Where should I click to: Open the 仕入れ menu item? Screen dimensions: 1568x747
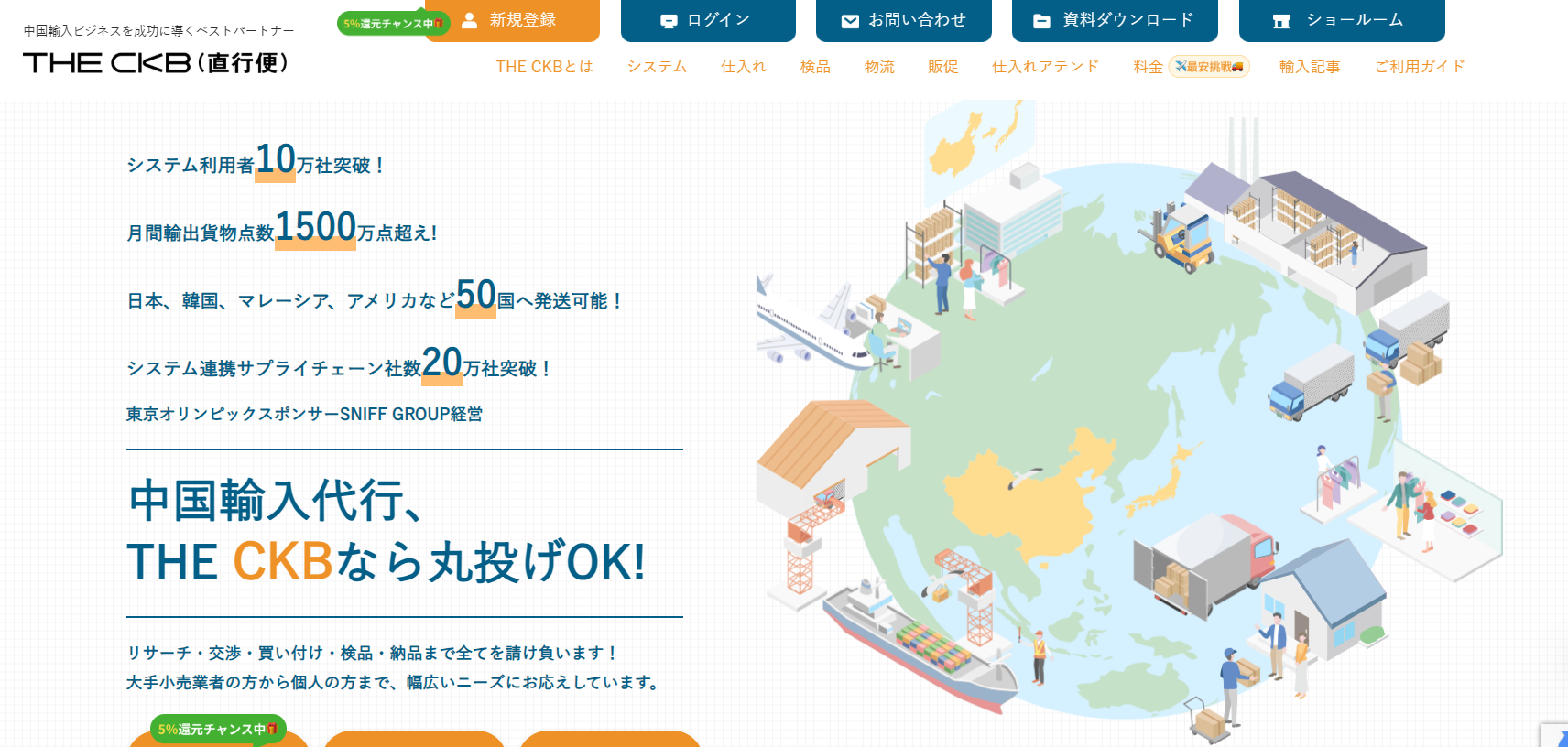[x=743, y=67]
